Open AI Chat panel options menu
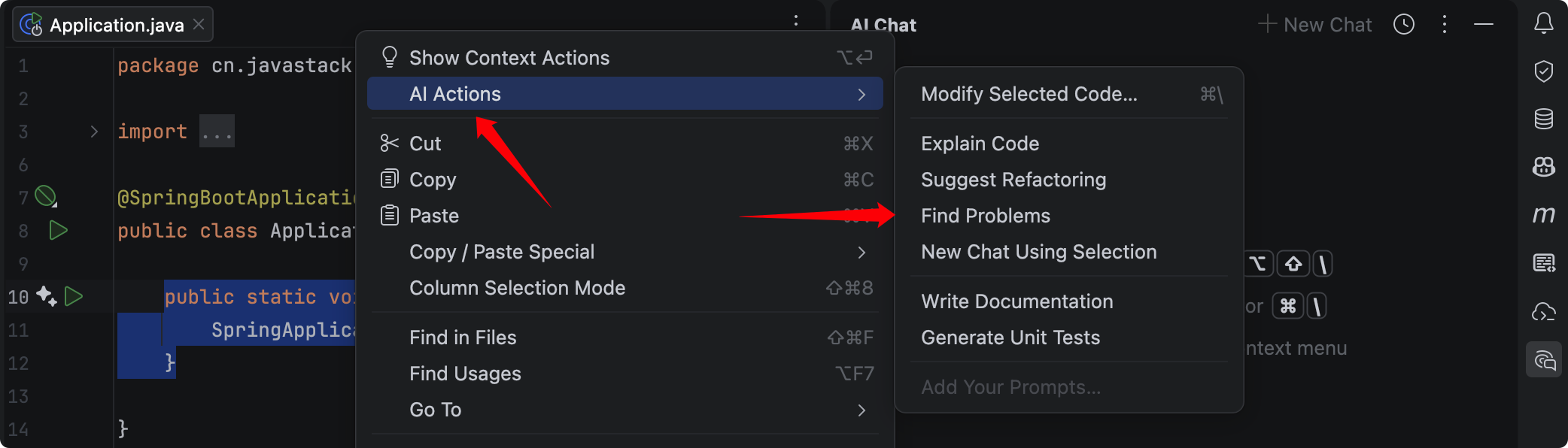 (x=1444, y=25)
